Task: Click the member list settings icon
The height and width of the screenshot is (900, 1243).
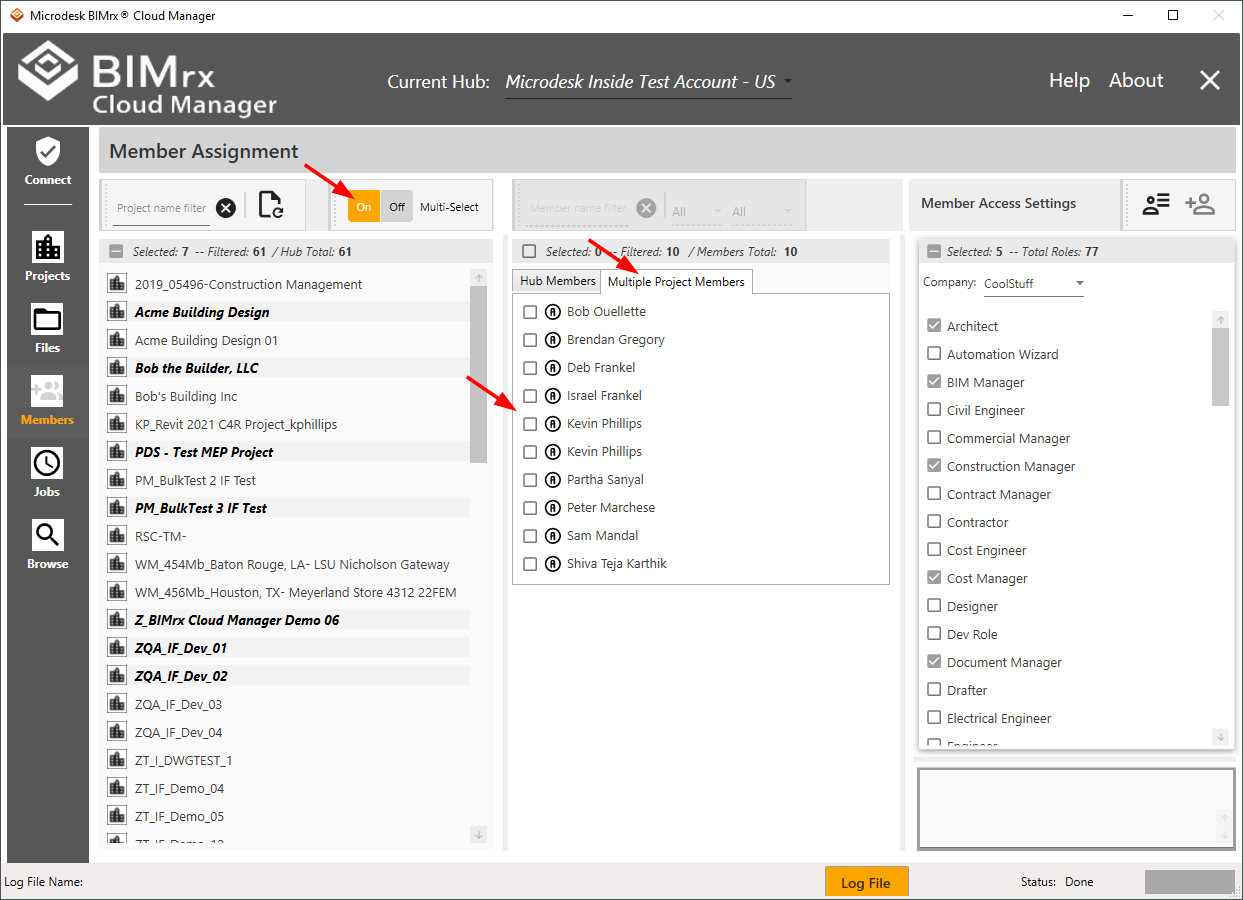Action: coord(1156,204)
